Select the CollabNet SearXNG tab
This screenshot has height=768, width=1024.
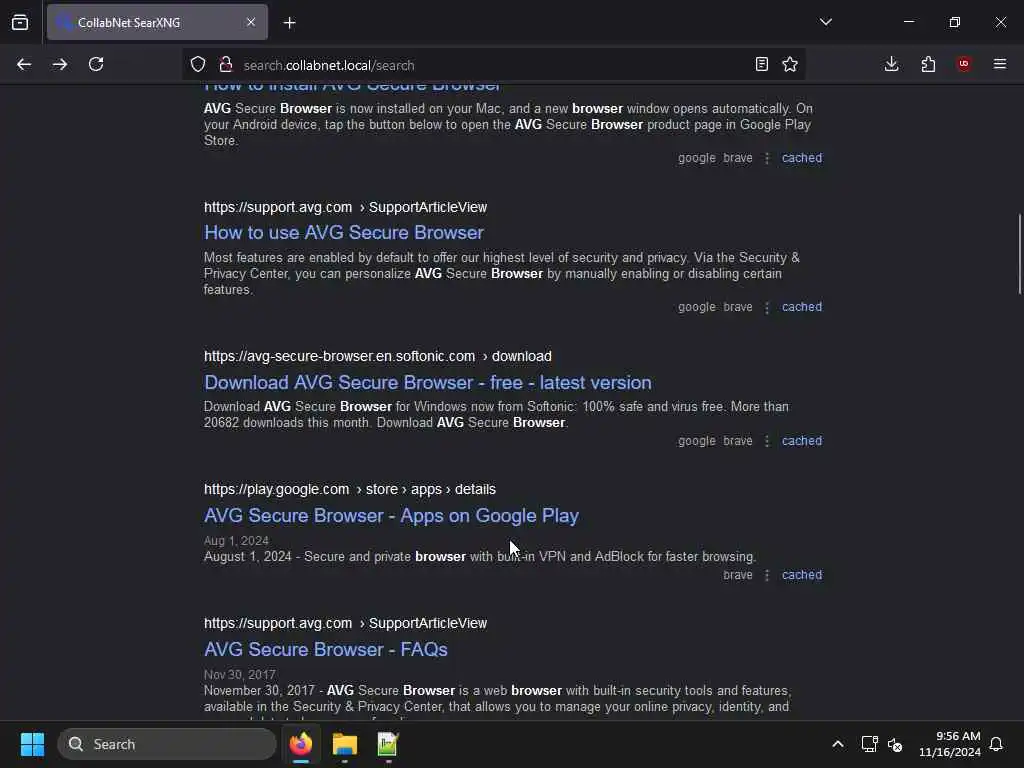(x=157, y=22)
